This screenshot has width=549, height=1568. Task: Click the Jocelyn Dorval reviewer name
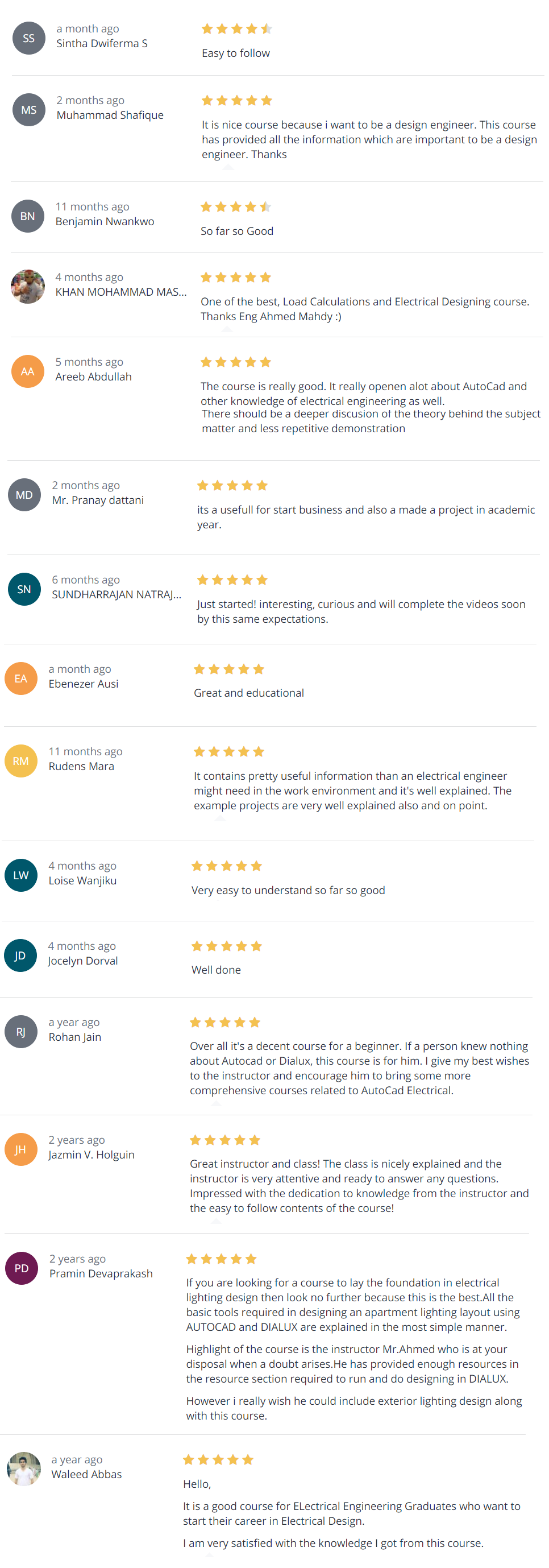pyautogui.click(x=82, y=962)
